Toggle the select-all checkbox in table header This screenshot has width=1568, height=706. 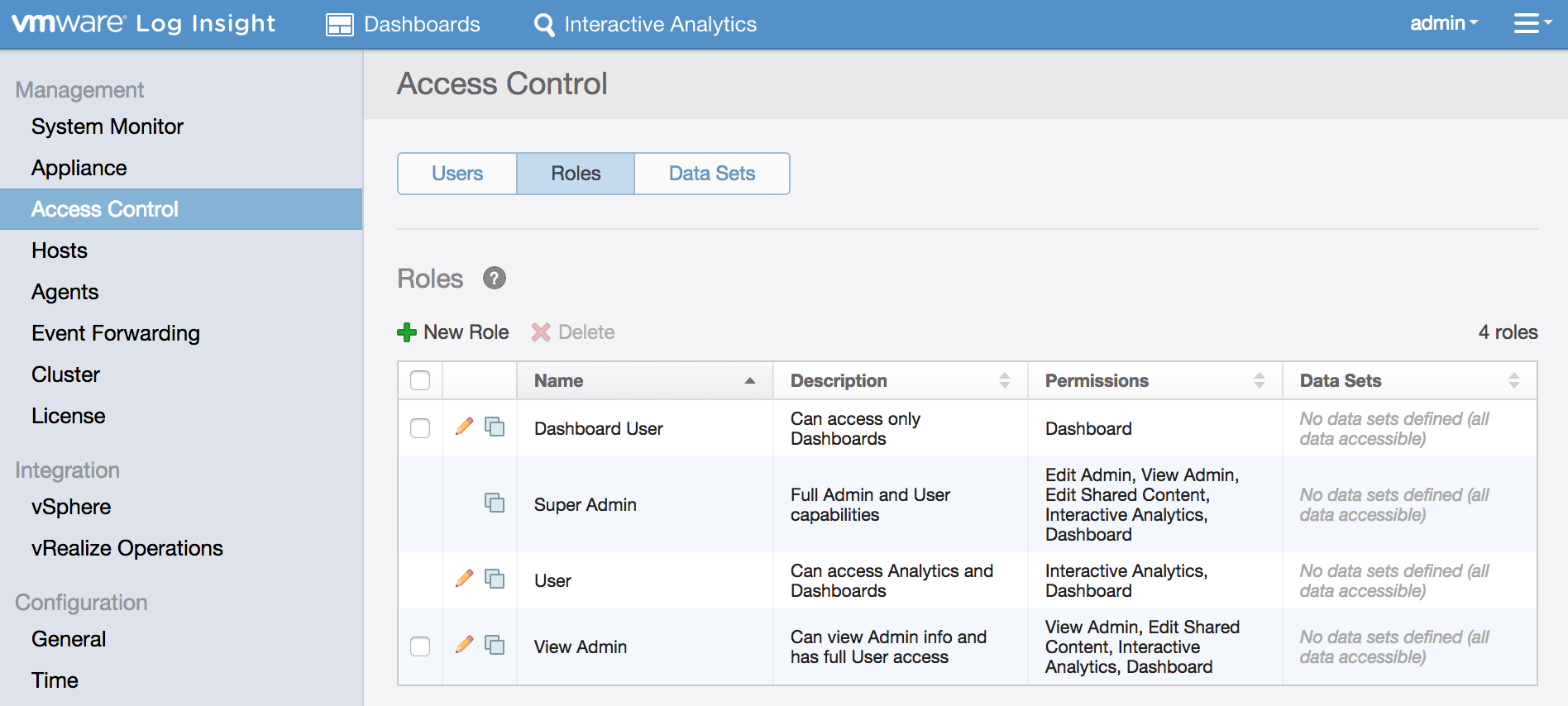coord(420,380)
